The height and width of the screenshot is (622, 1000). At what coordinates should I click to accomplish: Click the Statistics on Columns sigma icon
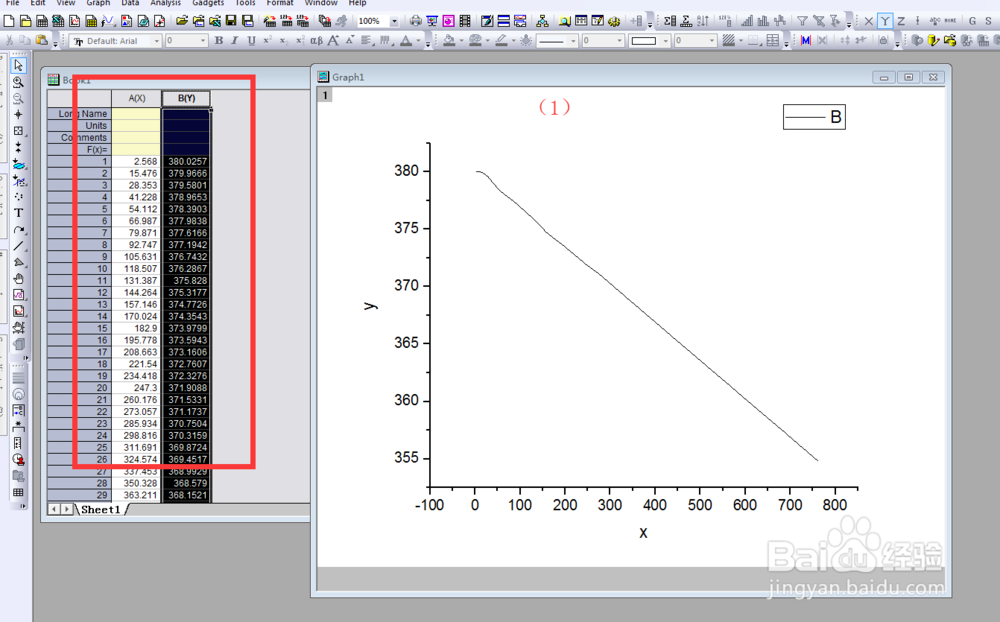tap(670, 21)
